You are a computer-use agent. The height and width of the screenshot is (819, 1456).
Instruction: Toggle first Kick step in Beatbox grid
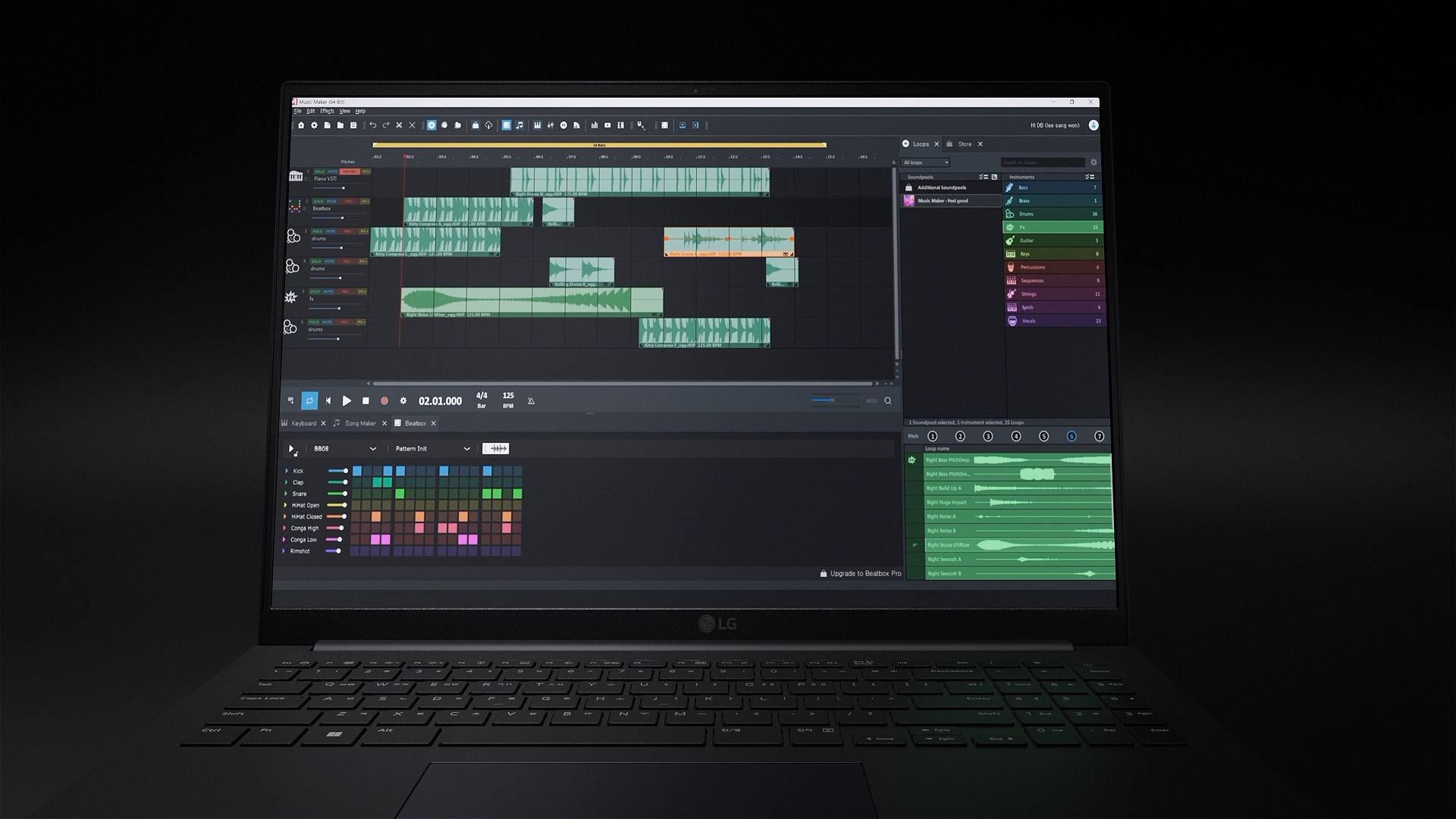coord(357,471)
